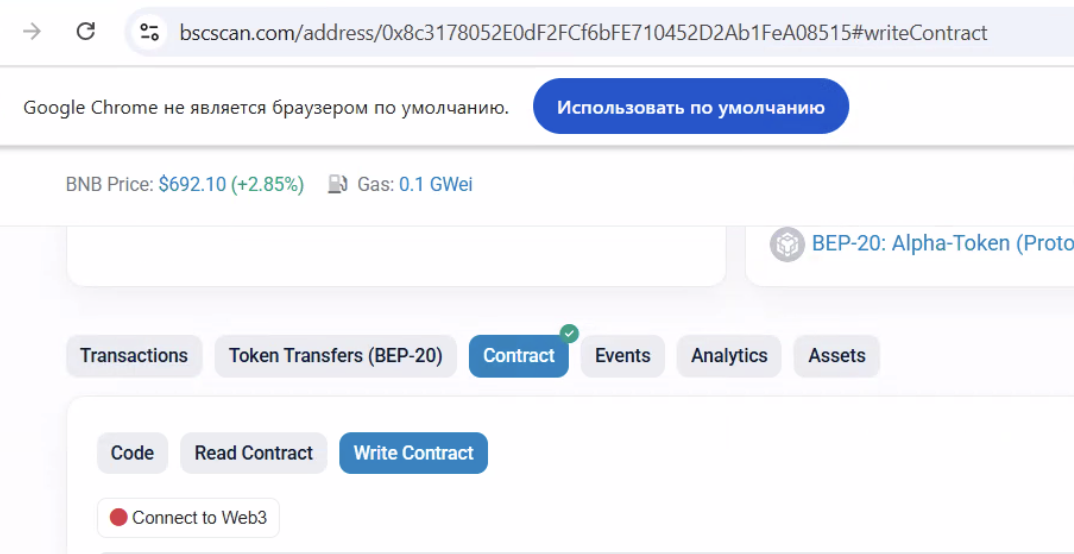Open the Events tab
The width and height of the screenshot is (1074, 554).
tap(623, 356)
